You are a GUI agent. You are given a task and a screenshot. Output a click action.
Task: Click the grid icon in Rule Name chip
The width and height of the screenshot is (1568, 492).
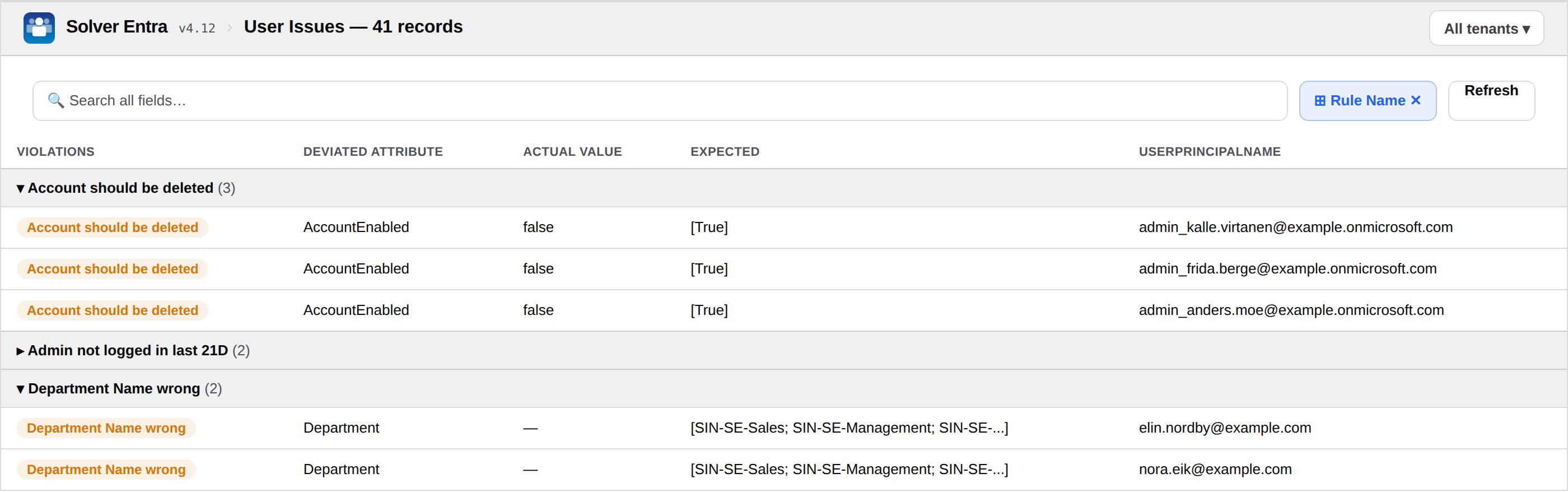click(x=1320, y=100)
